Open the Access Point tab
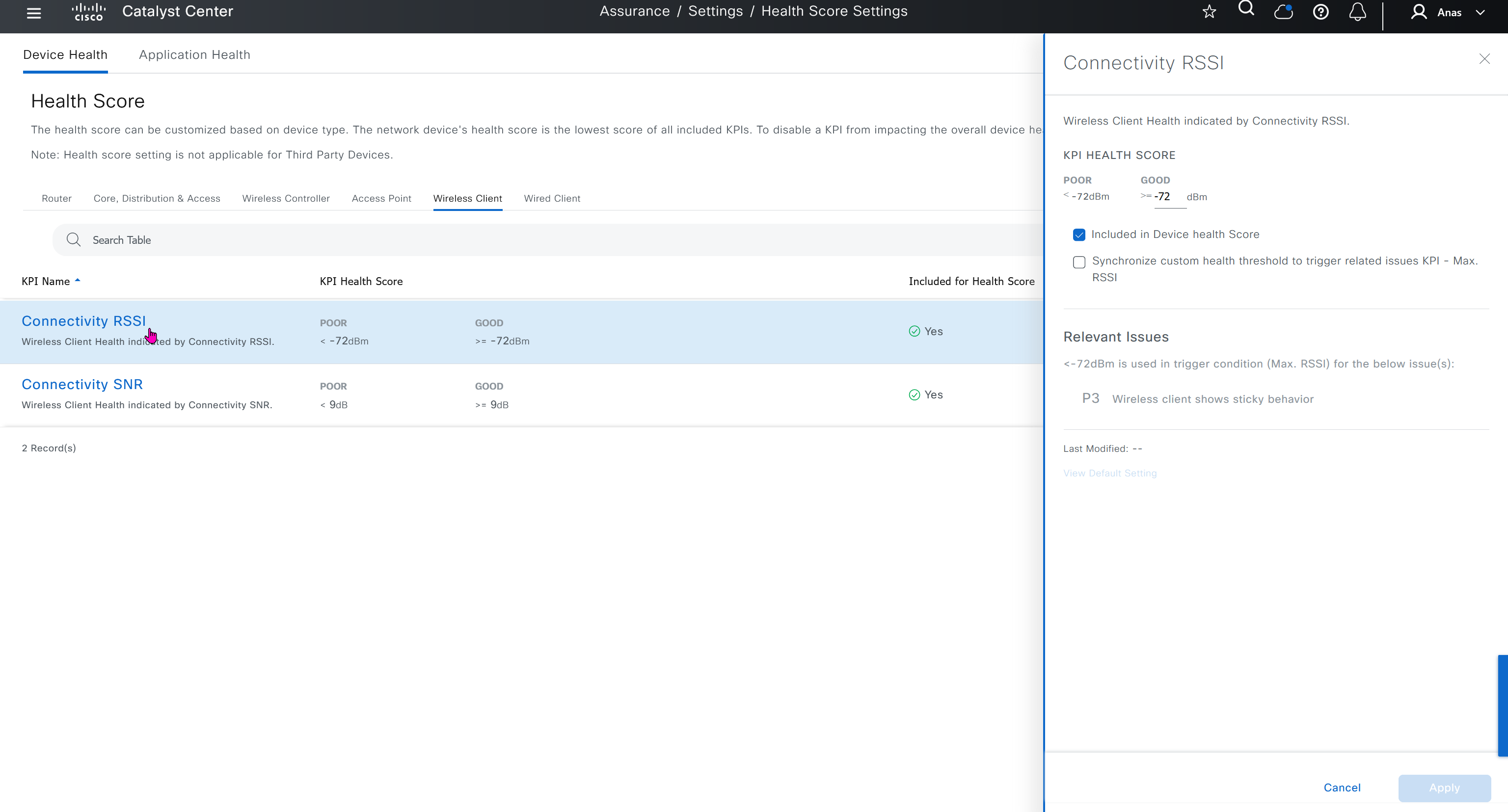 point(381,198)
